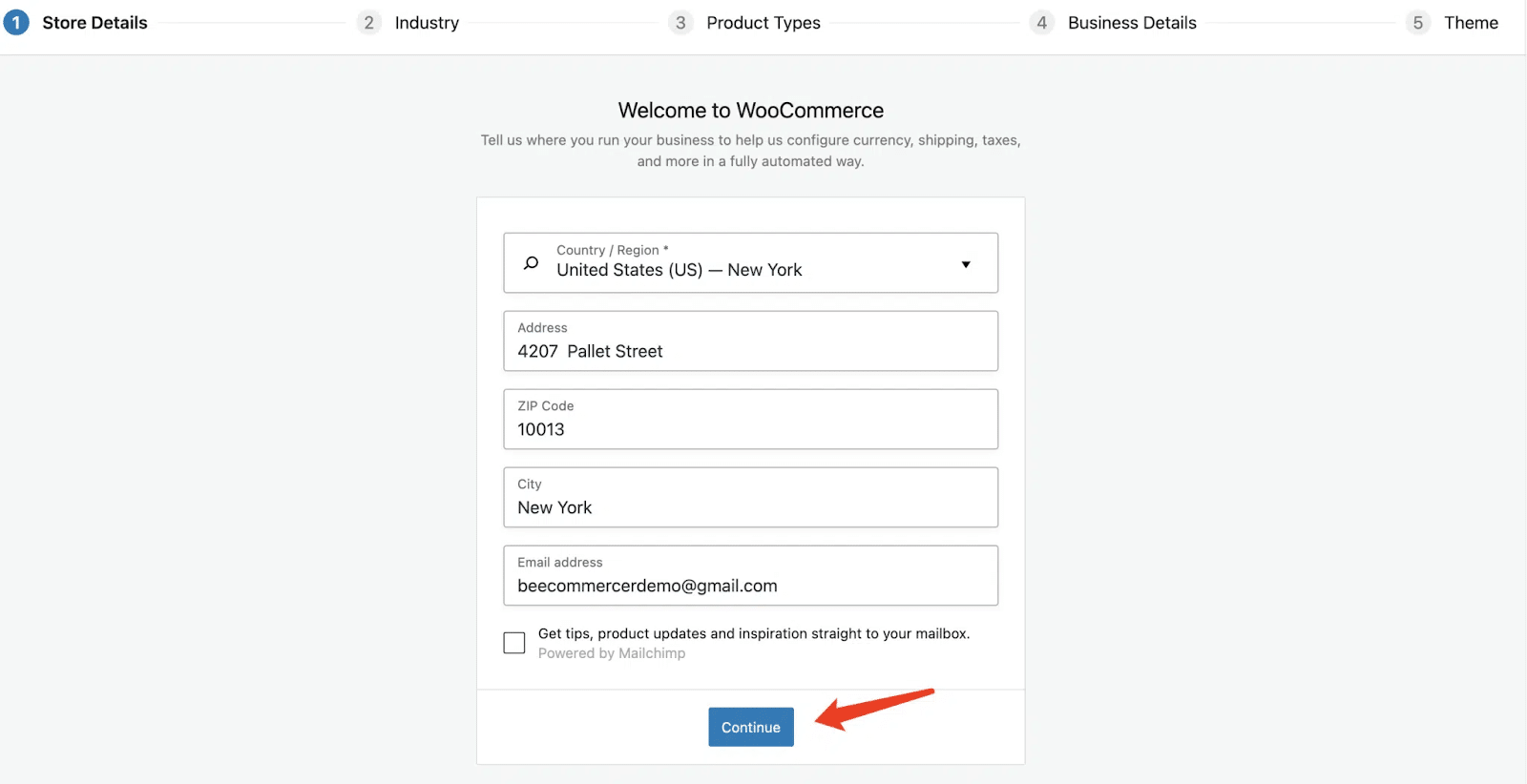
Task: Click the search icon in Country field
Action: tap(532, 263)
